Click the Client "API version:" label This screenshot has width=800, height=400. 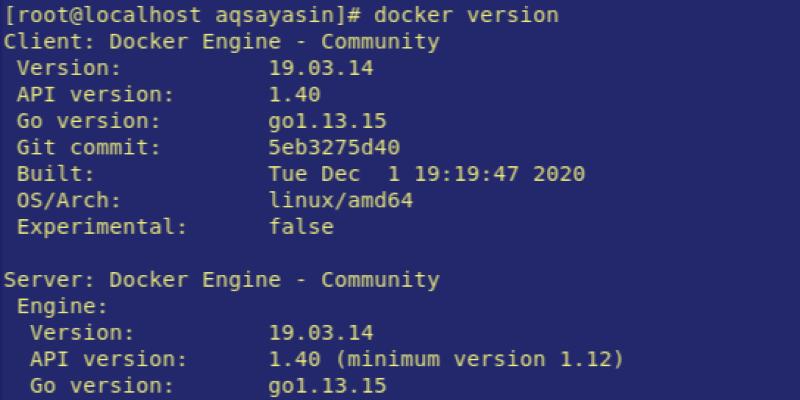(95, 95)
